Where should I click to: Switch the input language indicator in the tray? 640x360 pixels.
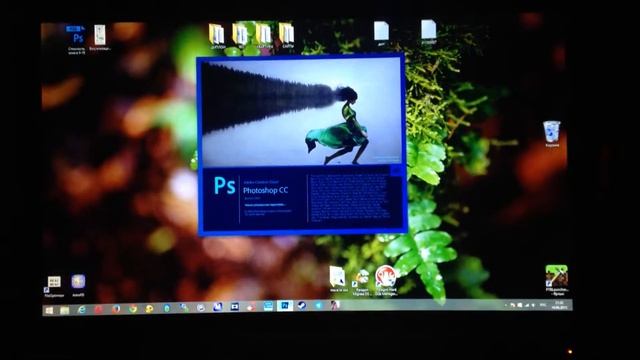click(543, 305)
